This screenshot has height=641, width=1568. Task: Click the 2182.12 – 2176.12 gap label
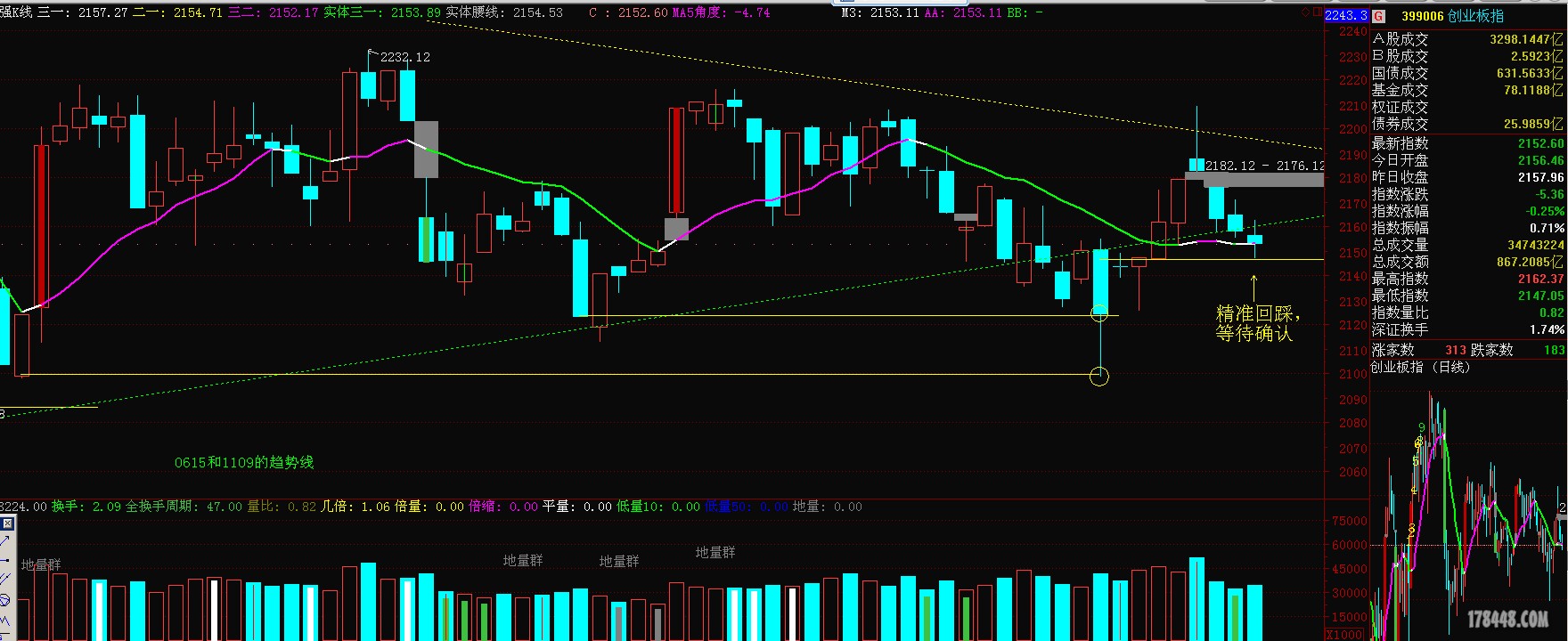click(1264, 166)
